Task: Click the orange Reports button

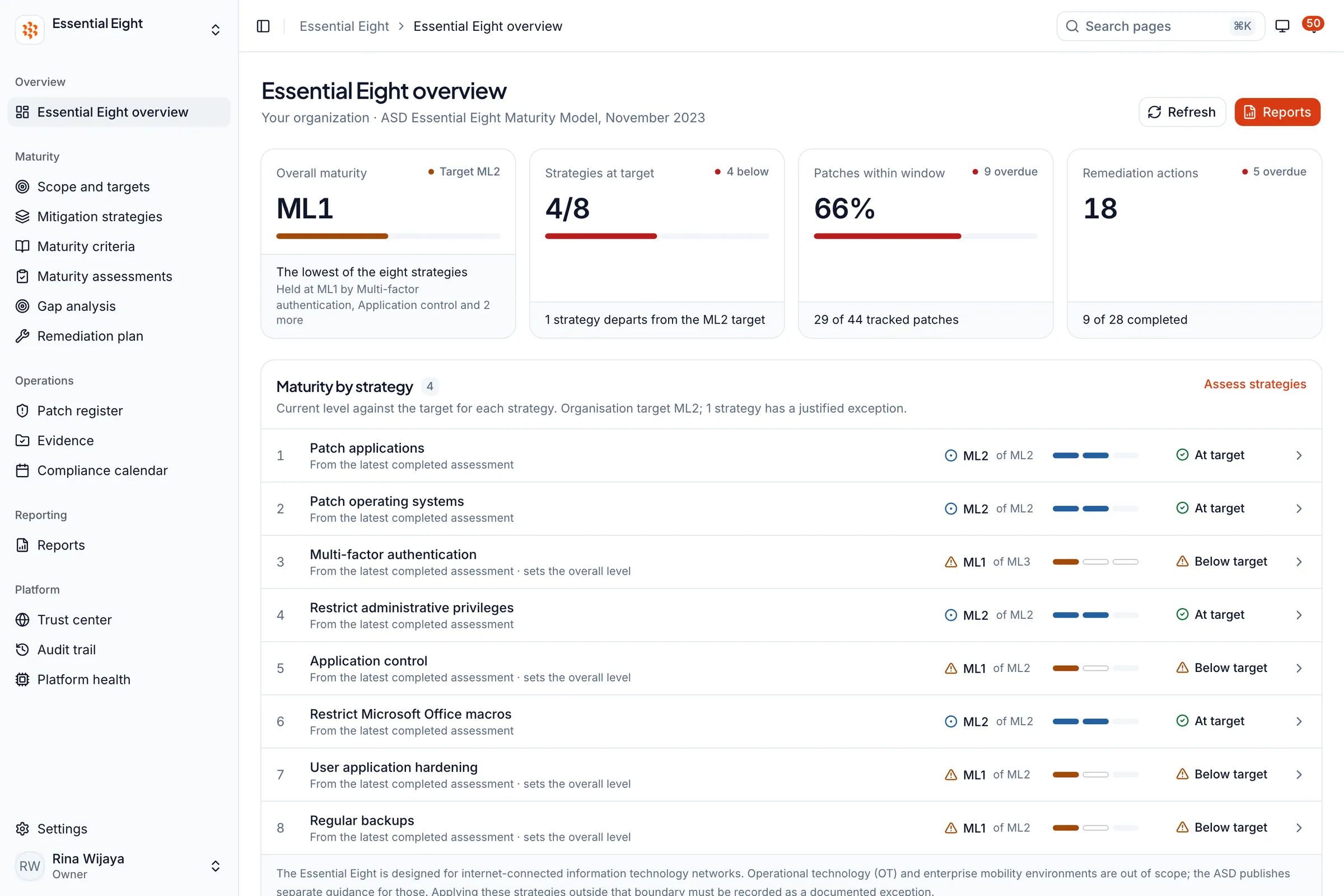Action: pyautogui.click(x=1277, y=112)
